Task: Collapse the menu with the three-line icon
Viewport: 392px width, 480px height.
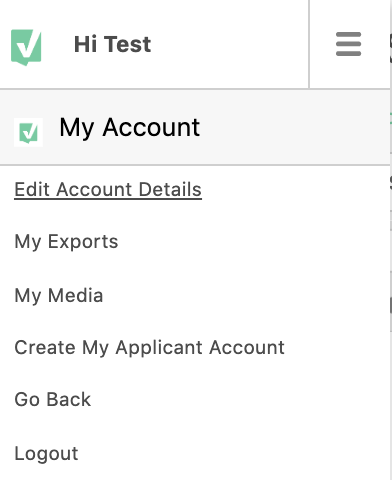Action: 348,44
